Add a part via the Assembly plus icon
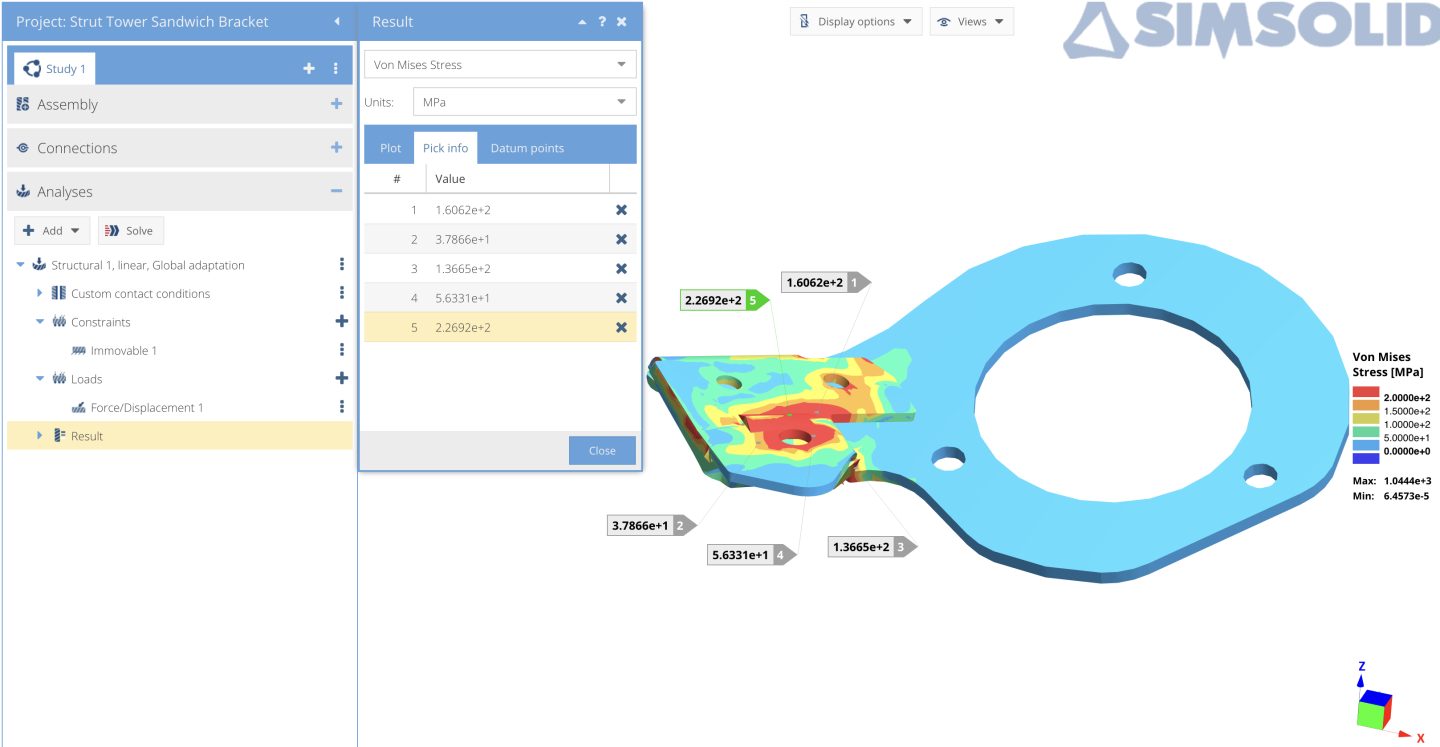Viewport: 1440px width, 747px height. pyautogui.click(x=337, y=104)
